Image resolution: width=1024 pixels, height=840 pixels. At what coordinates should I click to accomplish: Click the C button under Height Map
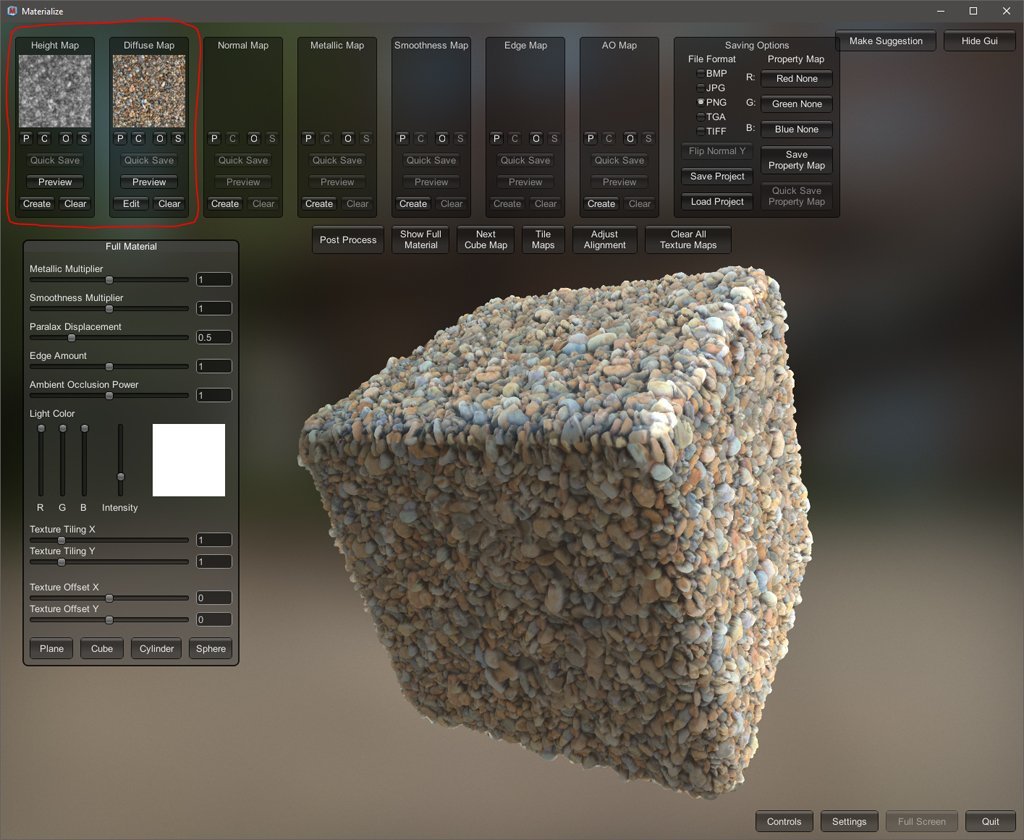point(45,139)
